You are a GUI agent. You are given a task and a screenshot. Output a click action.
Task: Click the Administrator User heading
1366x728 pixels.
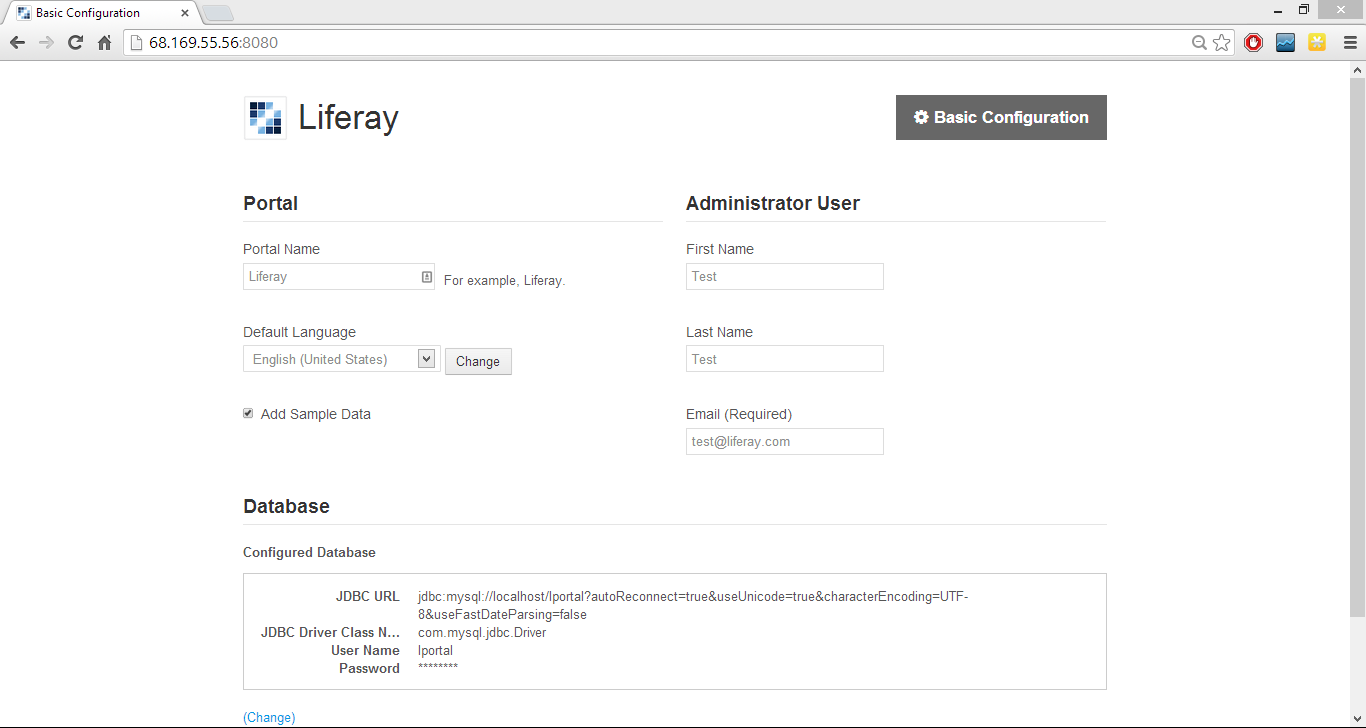coord(773,203)
